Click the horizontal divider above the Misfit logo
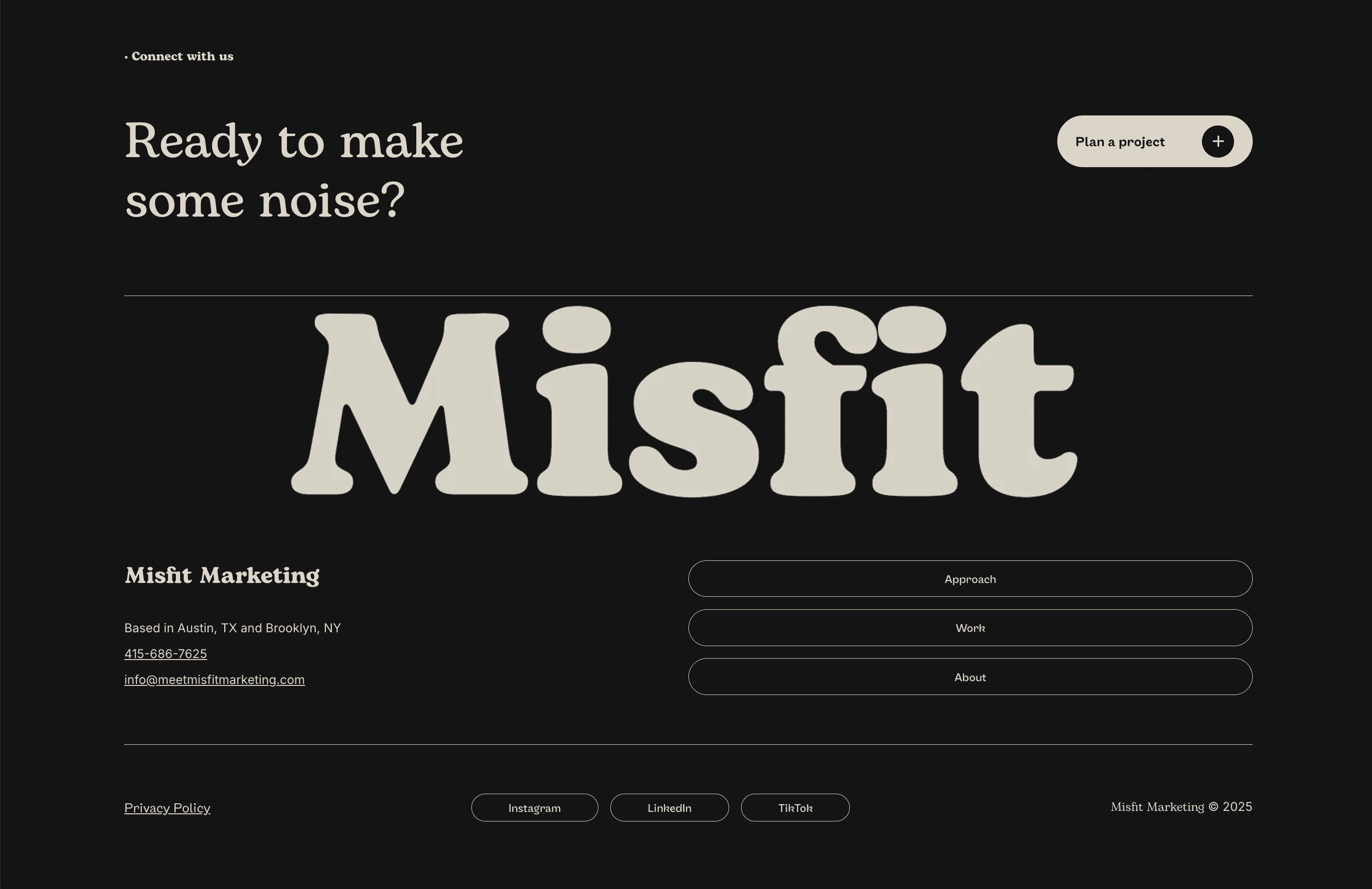This screenshot has height=889, width=1372. pyautogui.click(x=686, y=295)
